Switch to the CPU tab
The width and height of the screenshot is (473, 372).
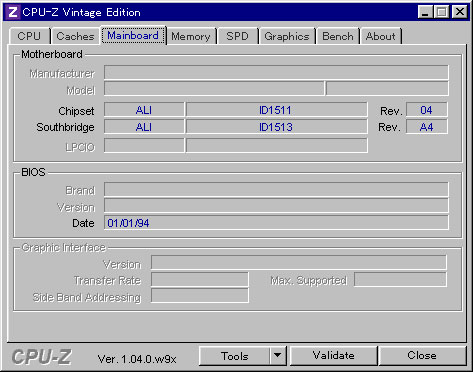[x=29, y=36]
